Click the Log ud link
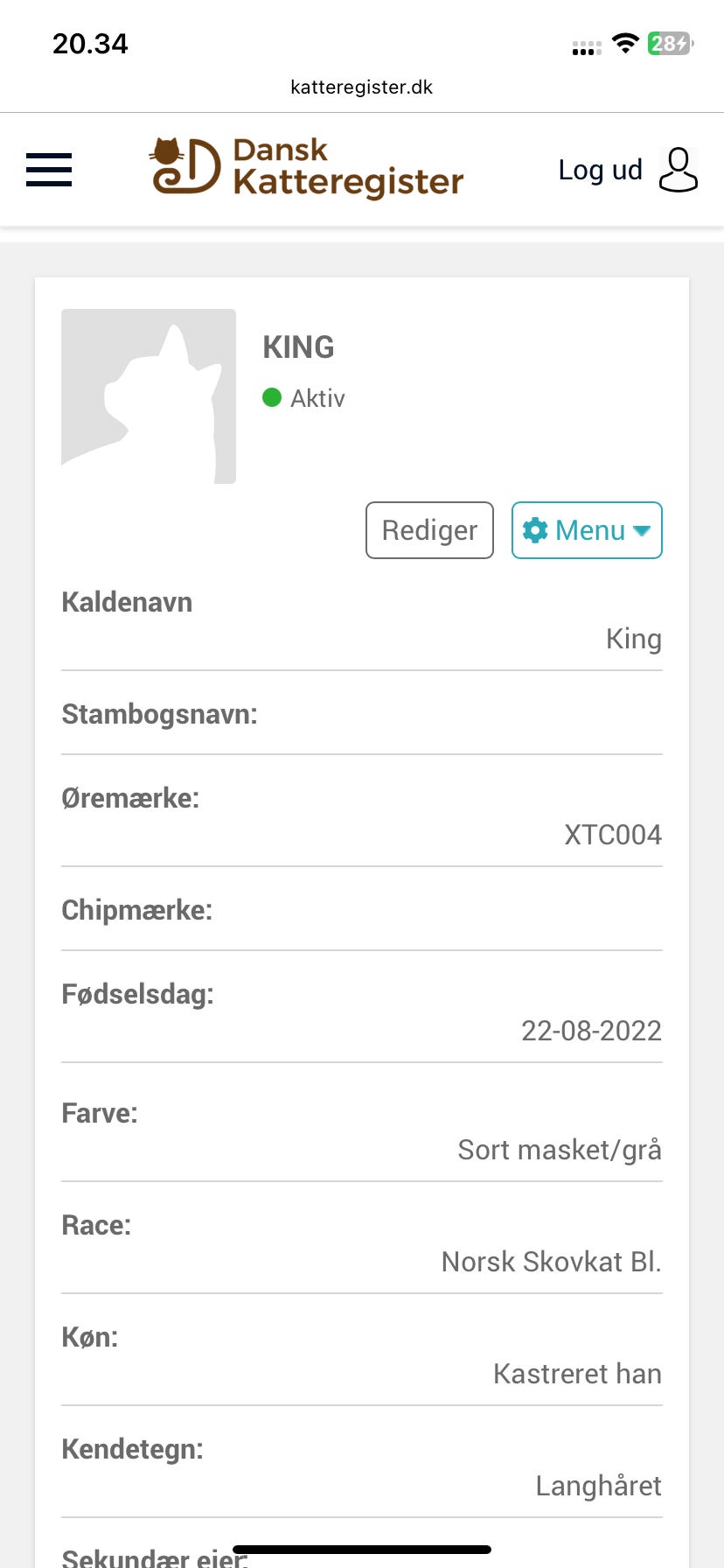Viewport: 724px width, 1568px height. coord(600,170)
